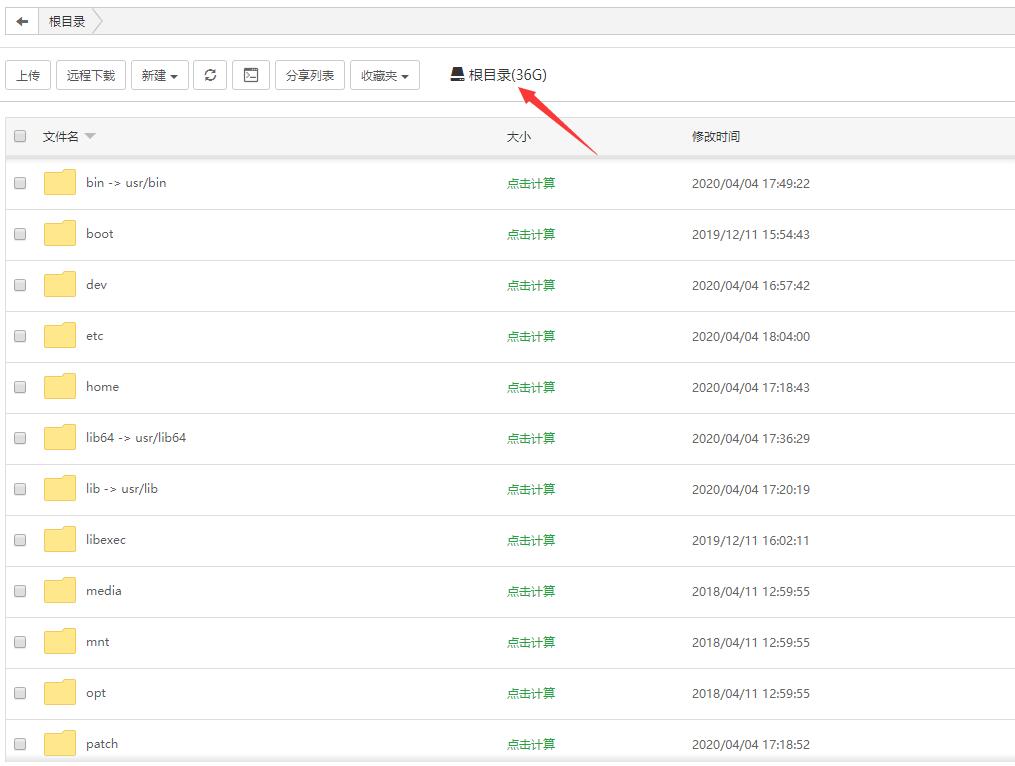1015x766 pixels.
Task: Click the lib -> usr/lib folder icon
Action: [x=60, y=489]
